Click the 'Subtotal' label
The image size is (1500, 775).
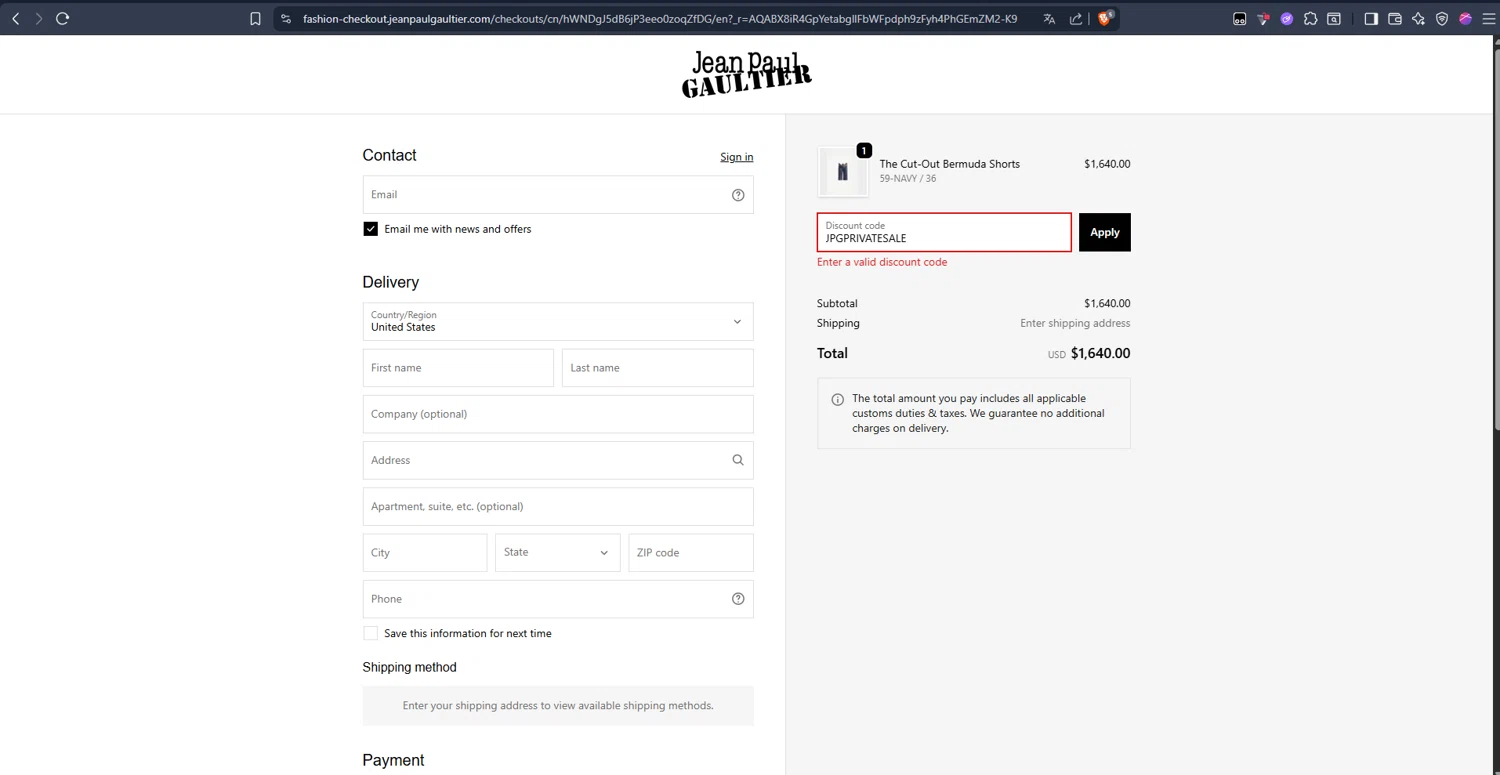pyautogui.click(x=837, y=303)
